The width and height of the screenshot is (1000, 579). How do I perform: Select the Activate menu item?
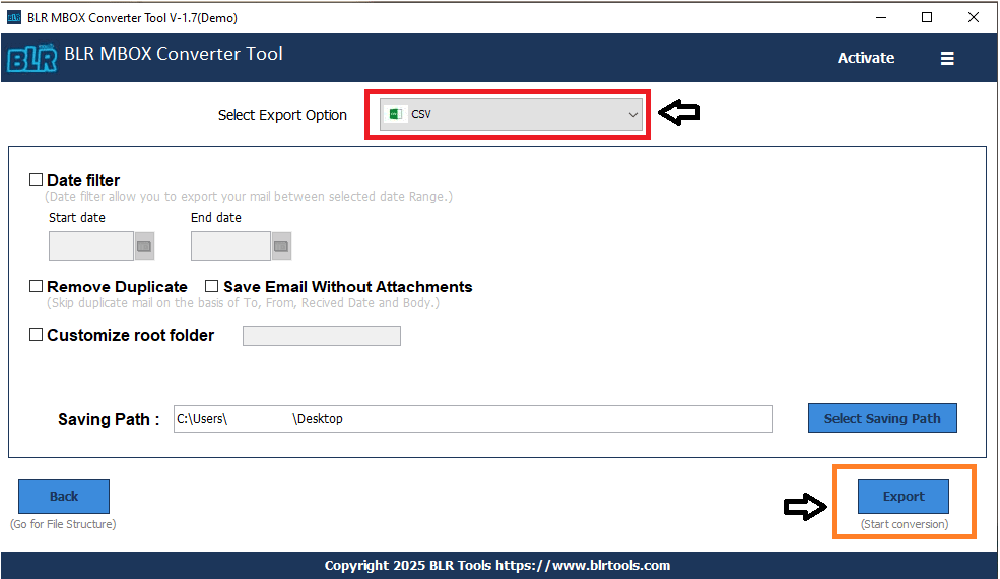866,58
